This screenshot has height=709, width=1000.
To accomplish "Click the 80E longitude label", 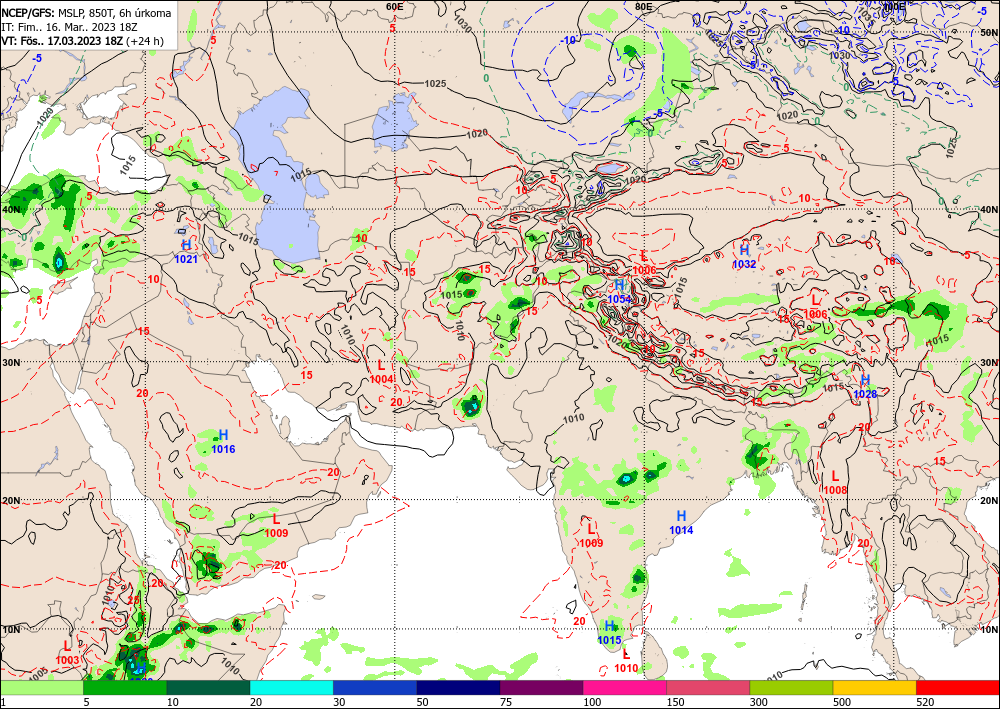I will (643, 6).
